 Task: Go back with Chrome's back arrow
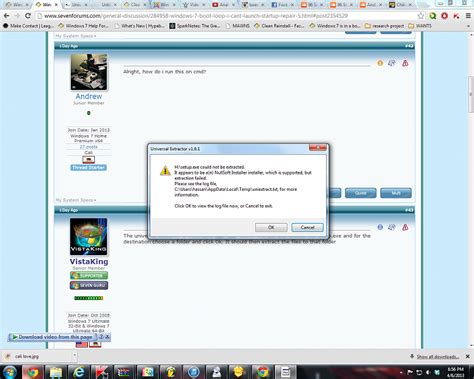tap(6, 16)
